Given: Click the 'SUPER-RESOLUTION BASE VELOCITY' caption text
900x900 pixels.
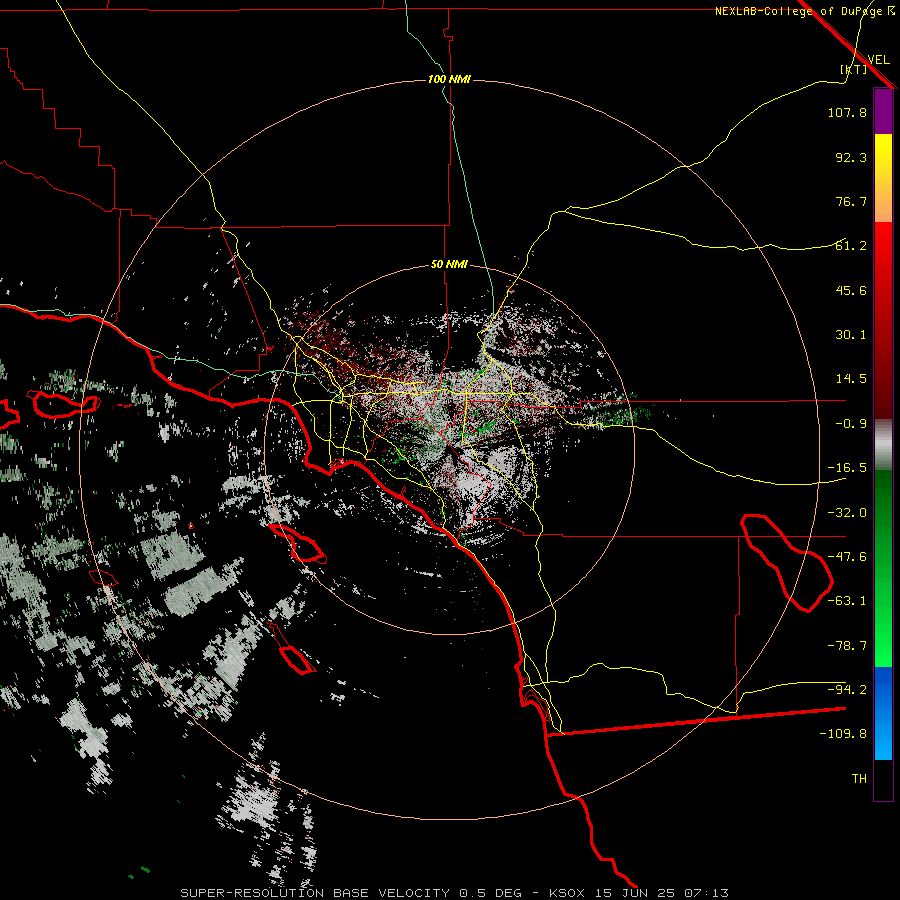Looking at the screenshot, I should (315, 893).
